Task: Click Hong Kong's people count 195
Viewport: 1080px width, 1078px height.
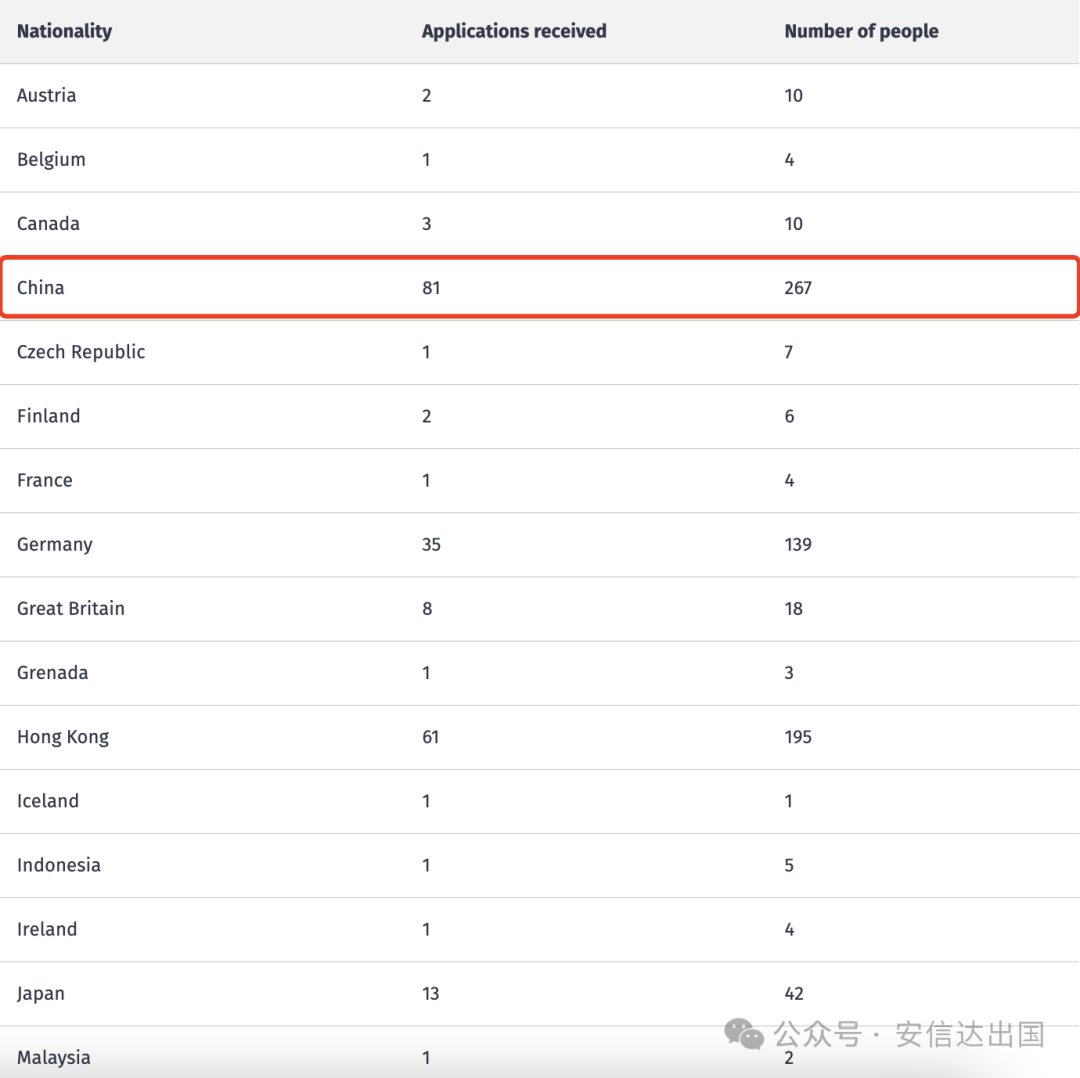Action: 798,737
